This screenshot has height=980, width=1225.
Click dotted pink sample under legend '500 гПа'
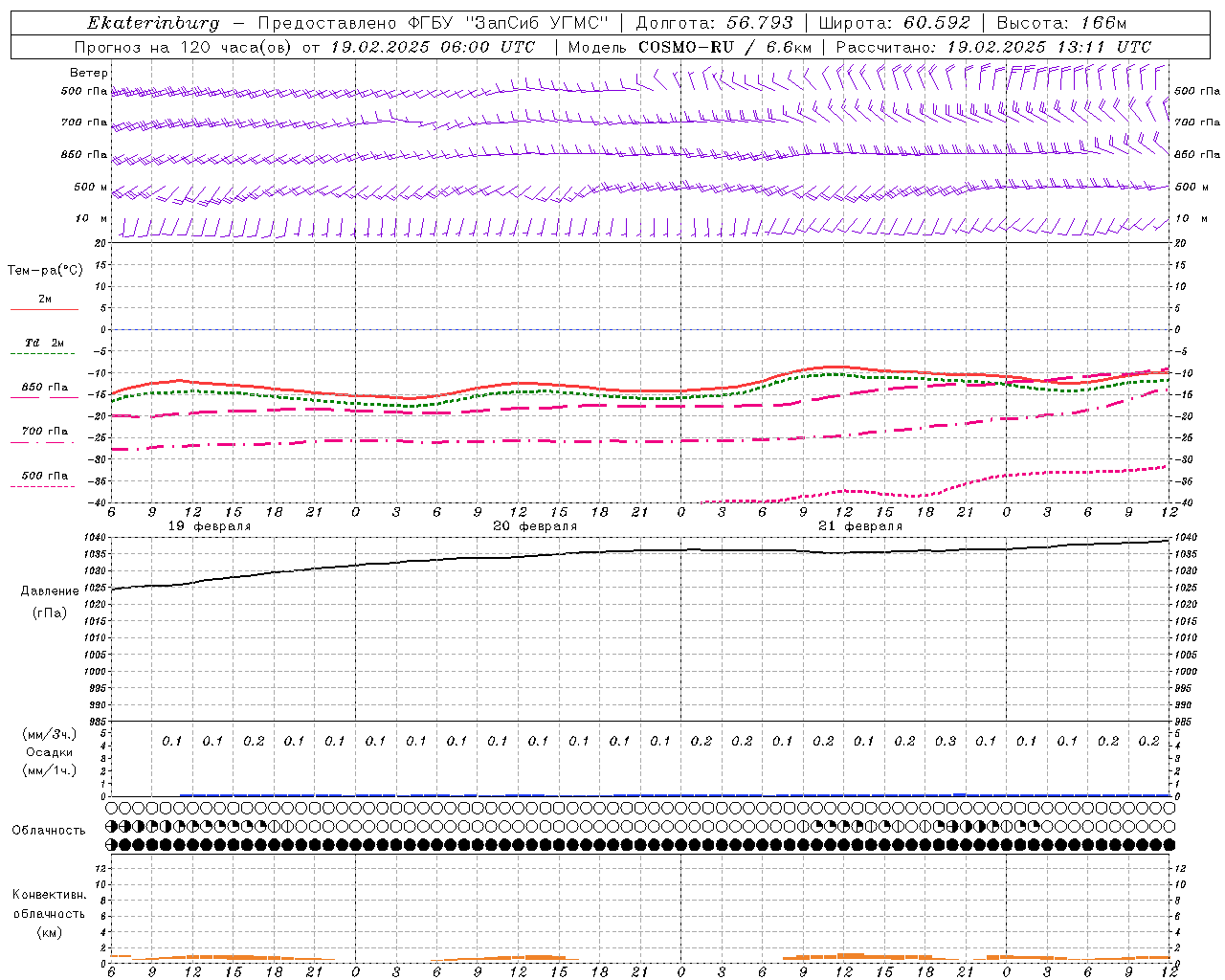pyautogui.click(x=42, y=487)
